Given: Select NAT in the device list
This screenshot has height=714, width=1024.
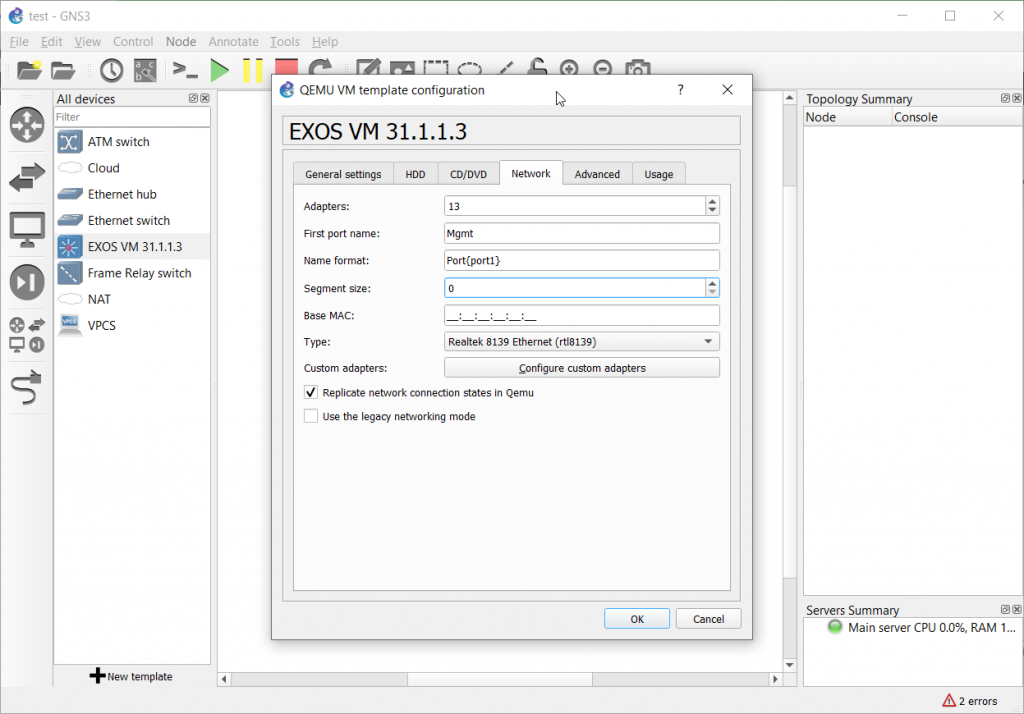Looking at the screenshot, I should tap(133, 299).
